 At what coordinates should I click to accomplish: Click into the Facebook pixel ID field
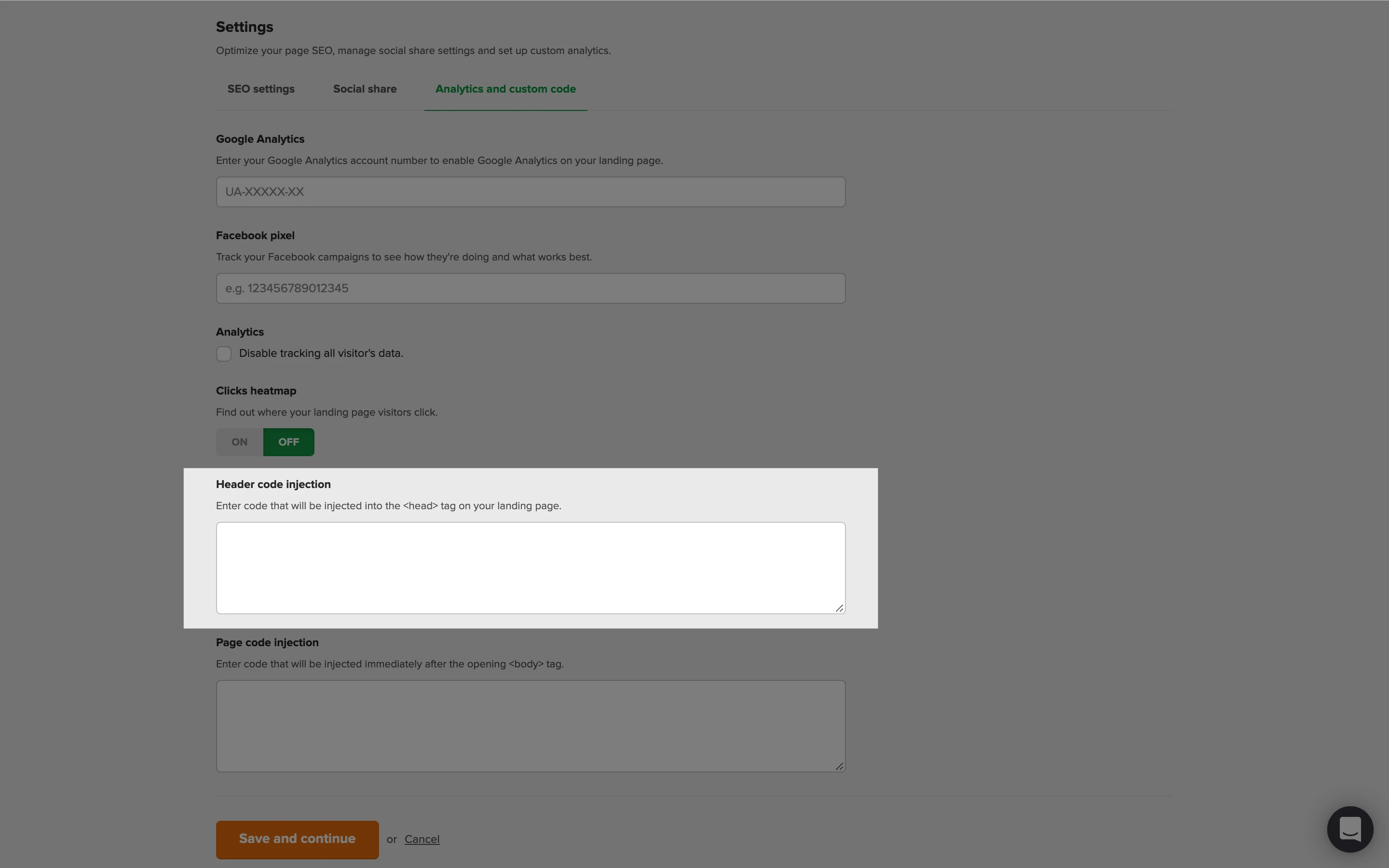tap(531, 288)
